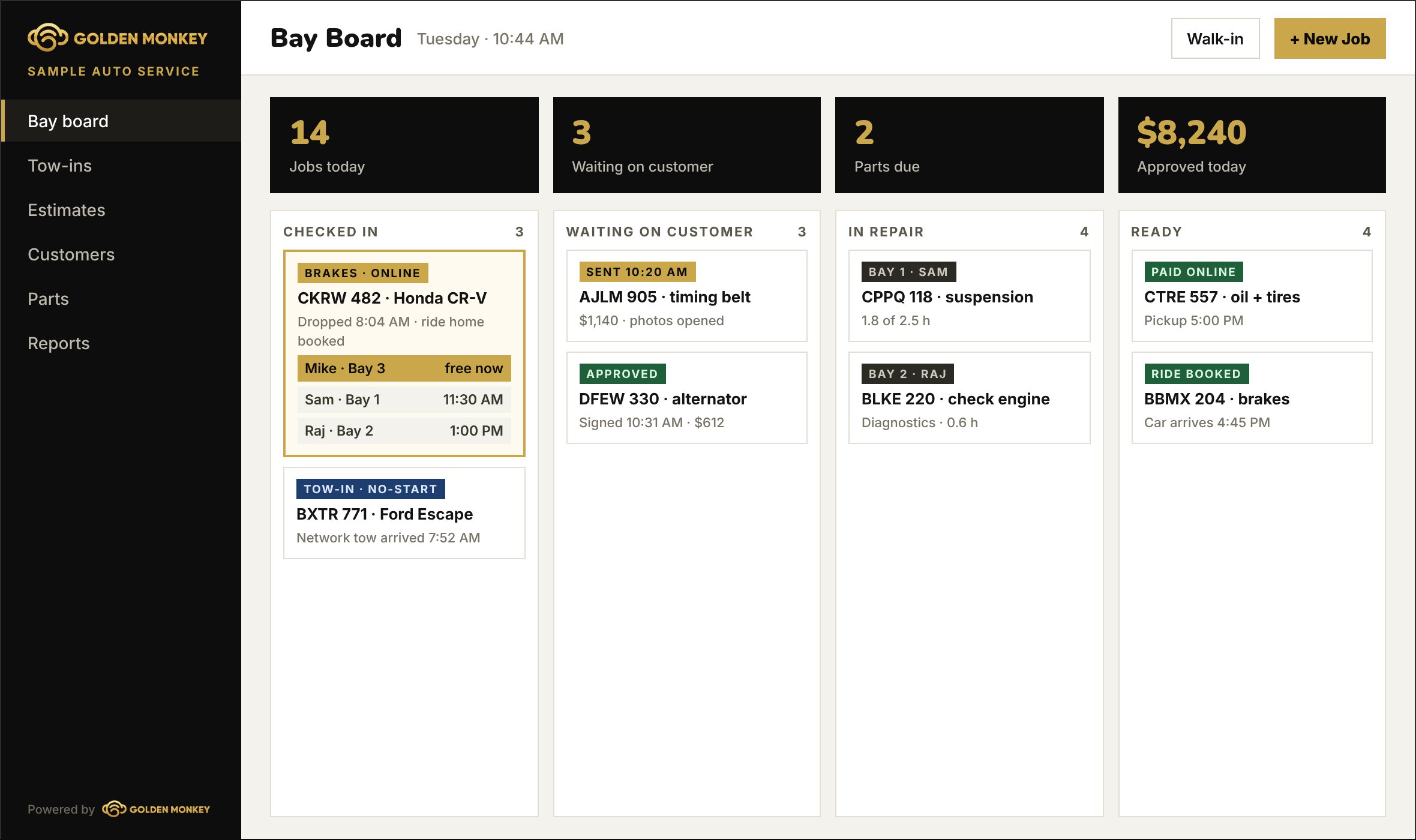Image resolution: width=1416 pixels, height=840 pixels.
Task: Click the Bay Board page title
Action: [x=335, y=38]
